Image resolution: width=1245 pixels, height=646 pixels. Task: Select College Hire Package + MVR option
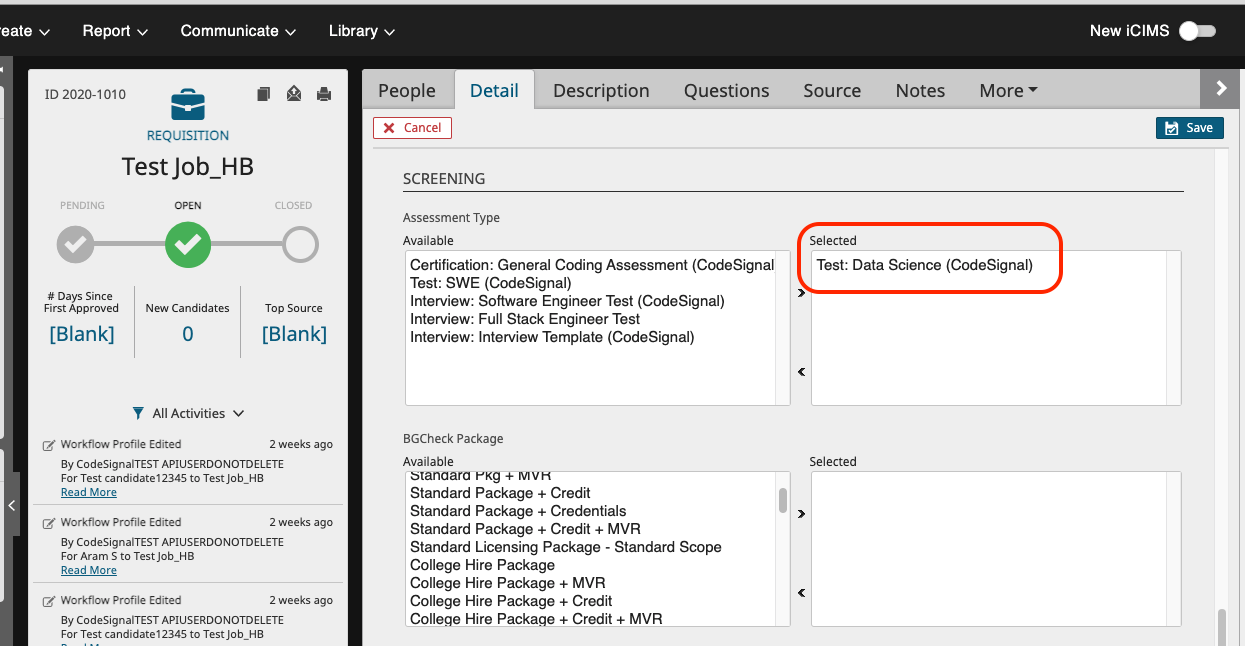[x=507, y=583]
